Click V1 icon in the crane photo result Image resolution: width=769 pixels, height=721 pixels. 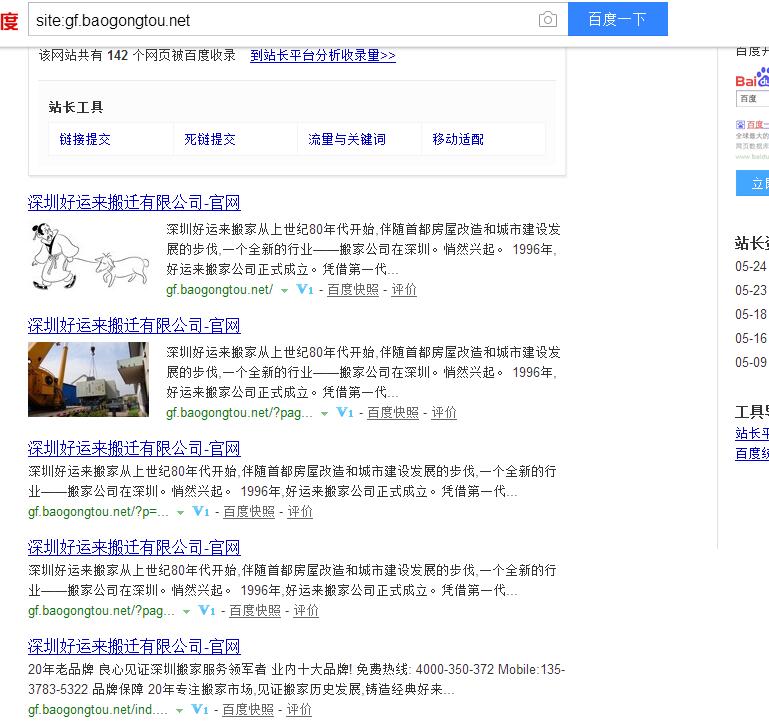[345, 412]
